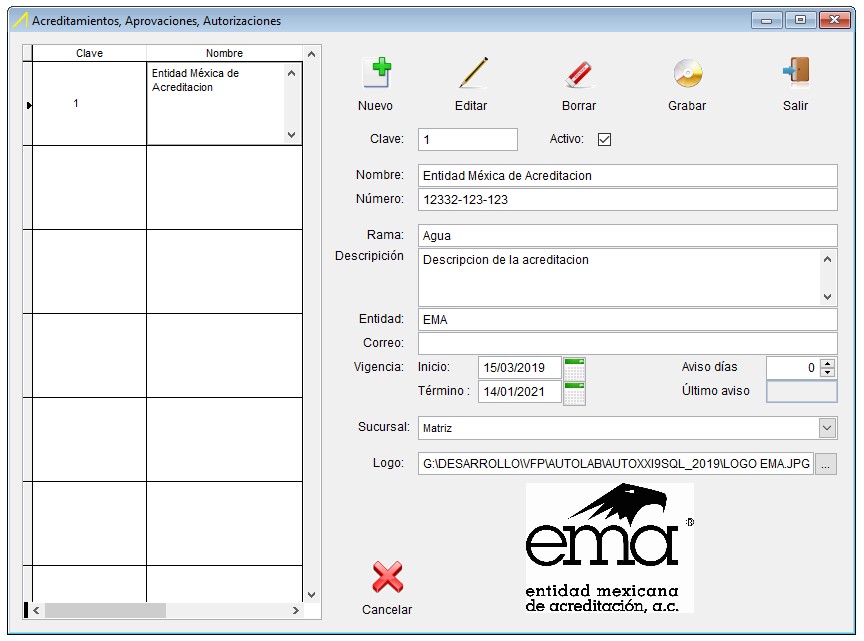The height and width of the screenshot is (641, 864).
Task: Click the Salir label text
Action: 796,106
